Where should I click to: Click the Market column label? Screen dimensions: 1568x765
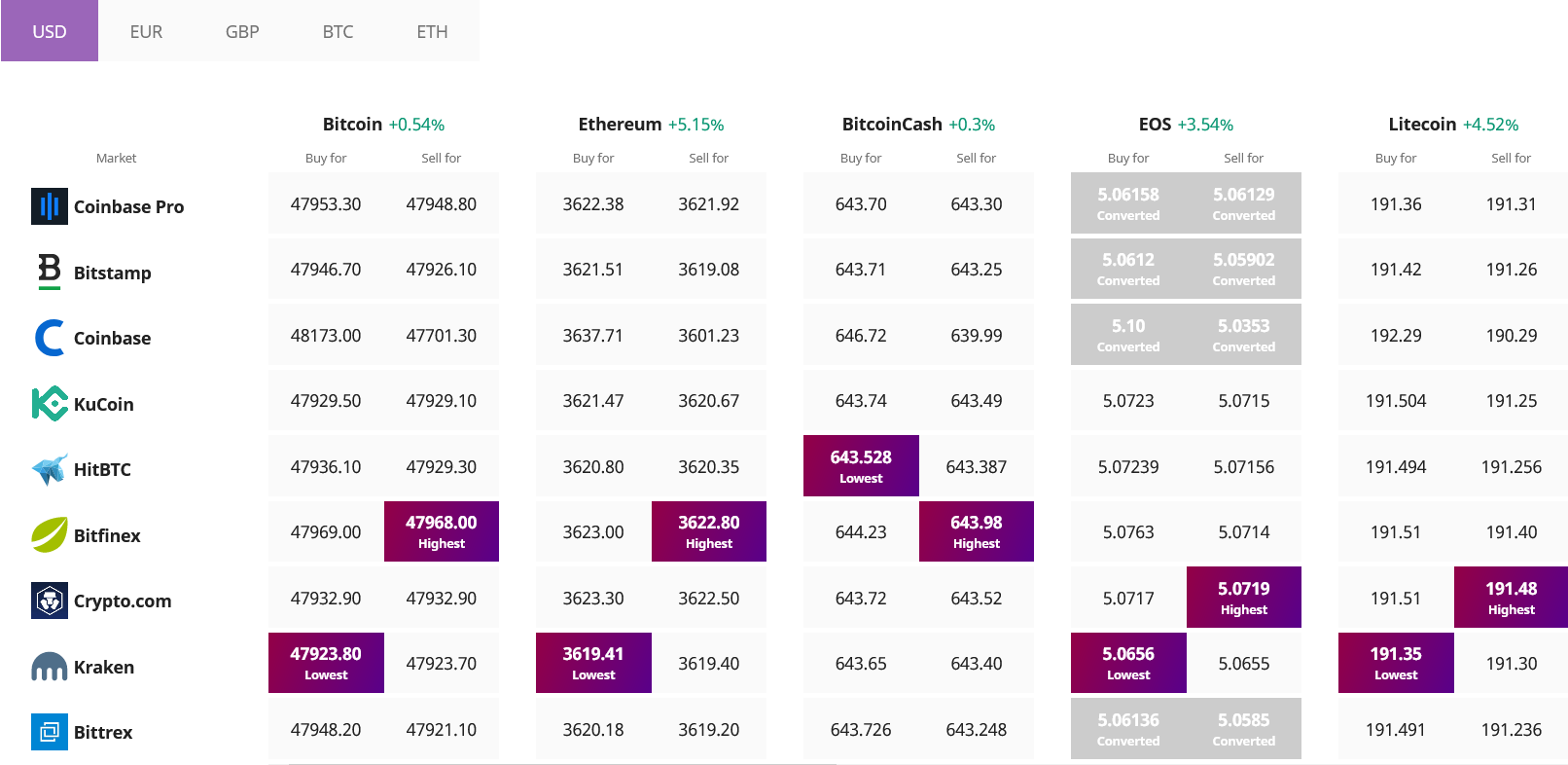[x=116, y=158]
